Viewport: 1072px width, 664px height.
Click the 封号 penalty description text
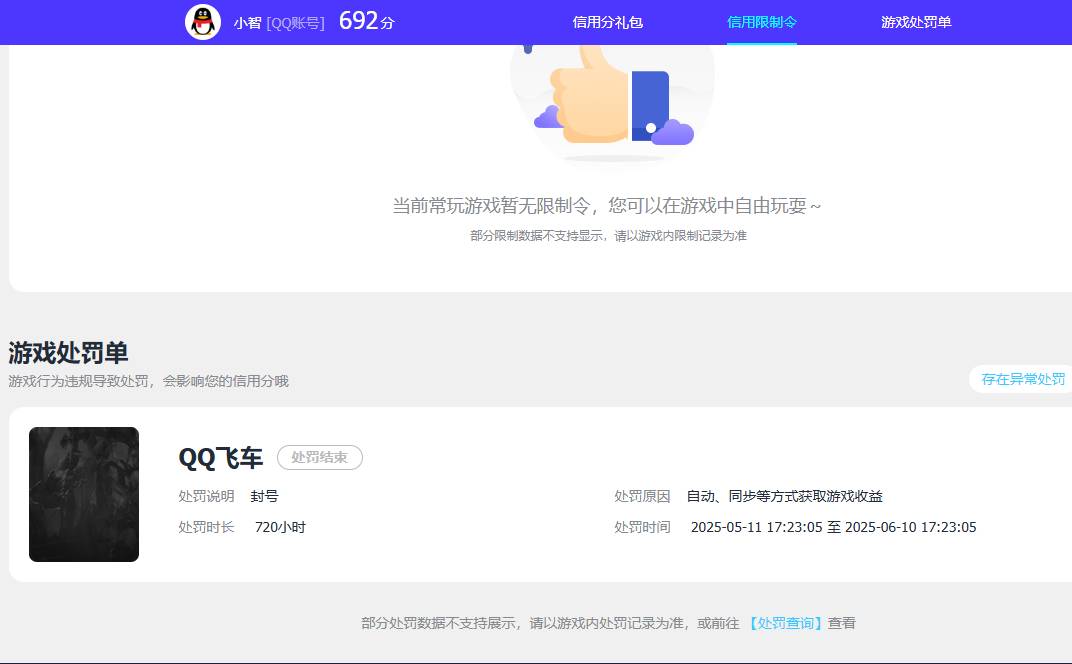pos(265,496)
